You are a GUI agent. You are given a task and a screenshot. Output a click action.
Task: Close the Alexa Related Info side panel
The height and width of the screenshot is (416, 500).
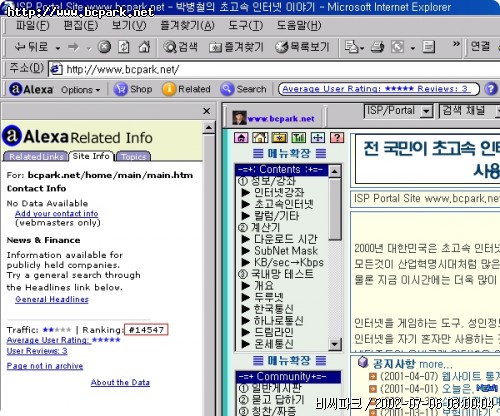coord(207,111)
